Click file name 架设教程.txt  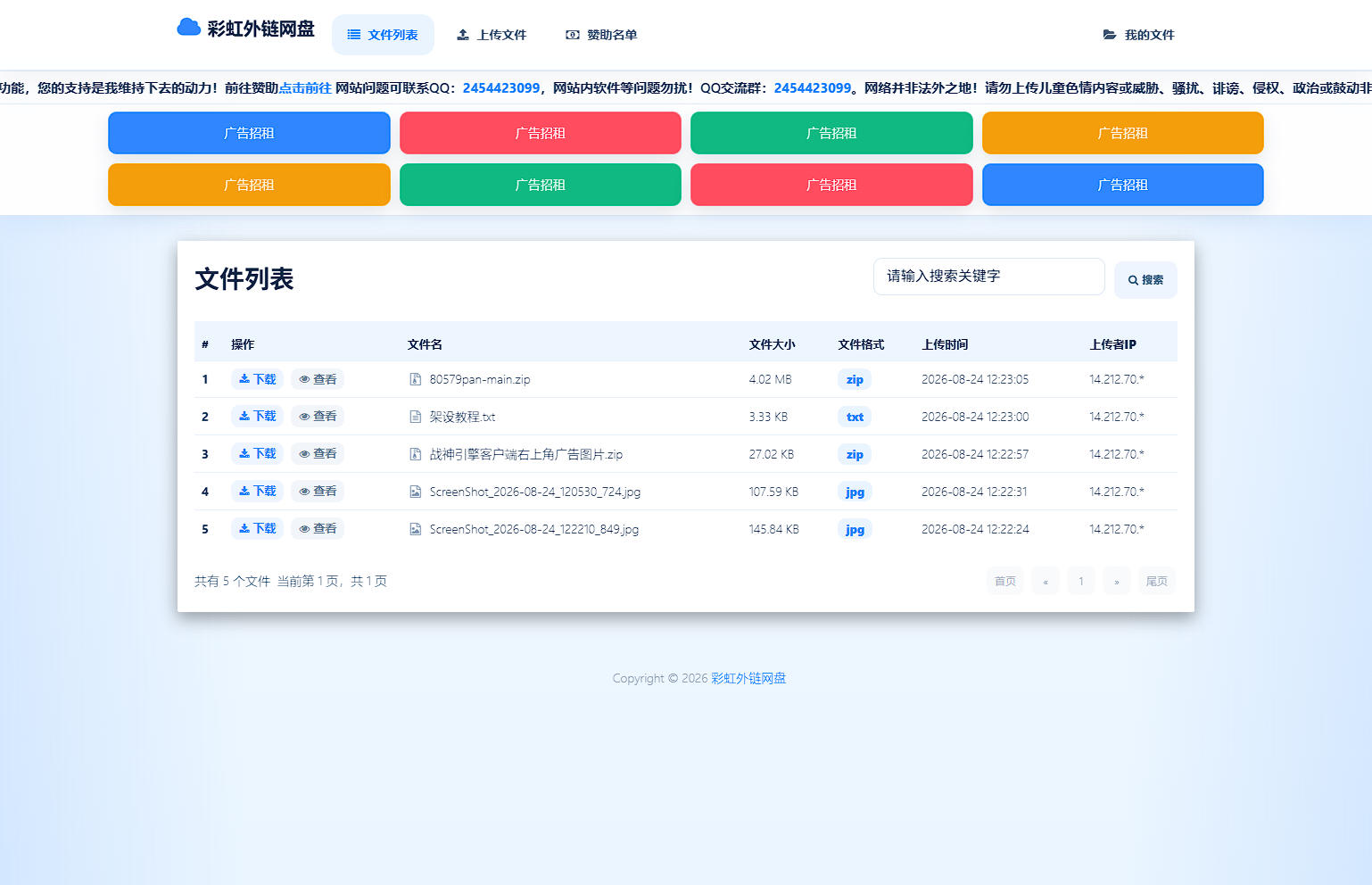coord(462,417)
